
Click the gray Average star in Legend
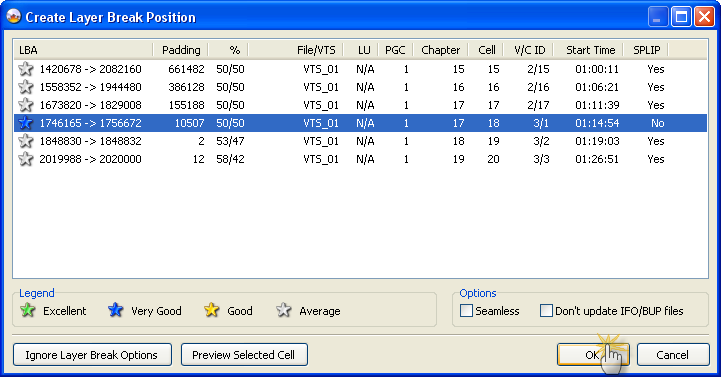point(284,310)
